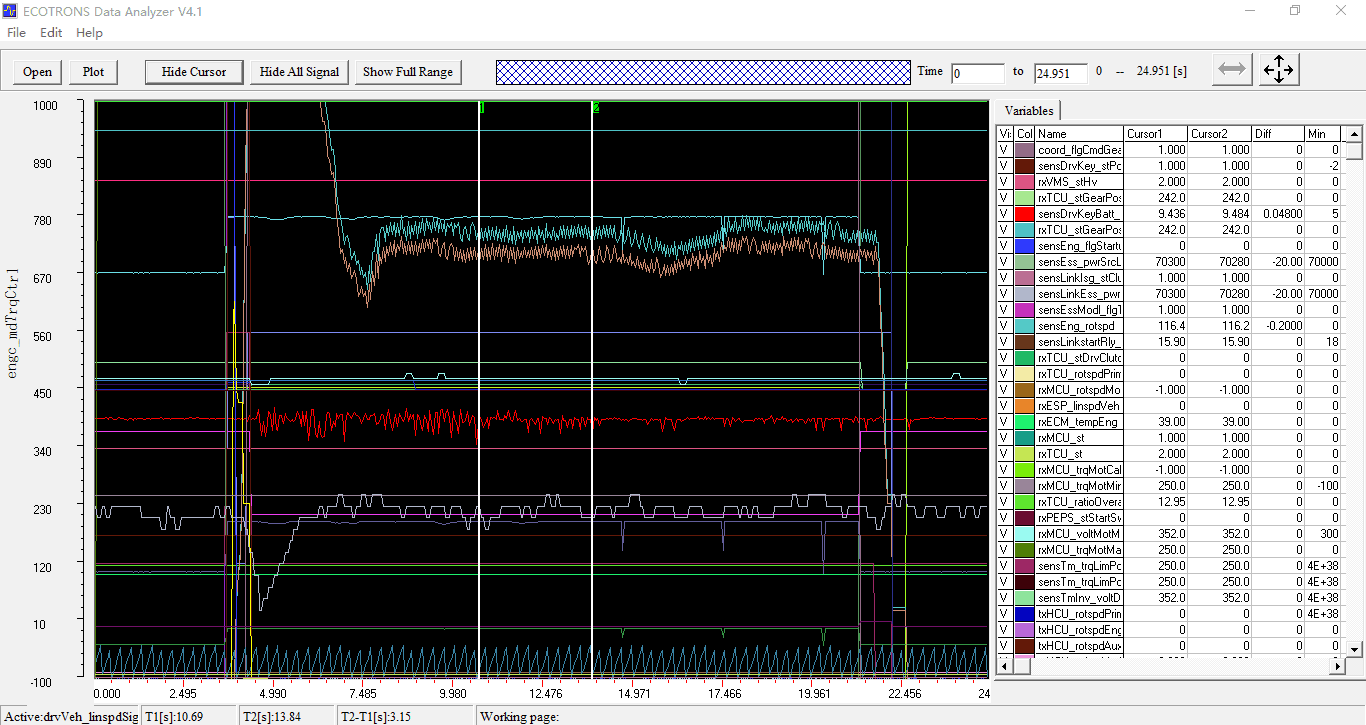The image size is (1366, 725).
Task: Toggle visibility V of coord_flgCmdGea row
Action: coord(1004,150)
